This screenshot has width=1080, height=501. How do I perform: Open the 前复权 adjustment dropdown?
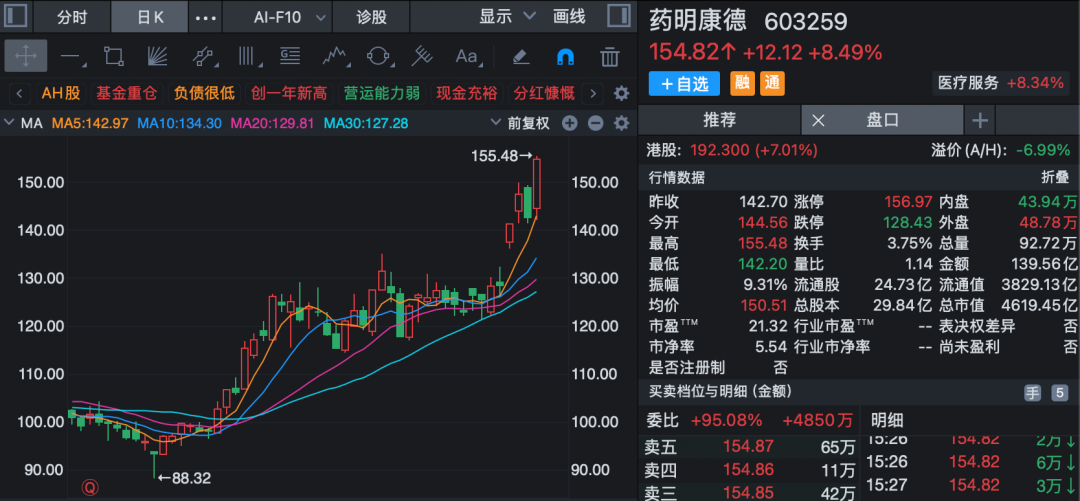pyautogui.click(x=521, y=124)
